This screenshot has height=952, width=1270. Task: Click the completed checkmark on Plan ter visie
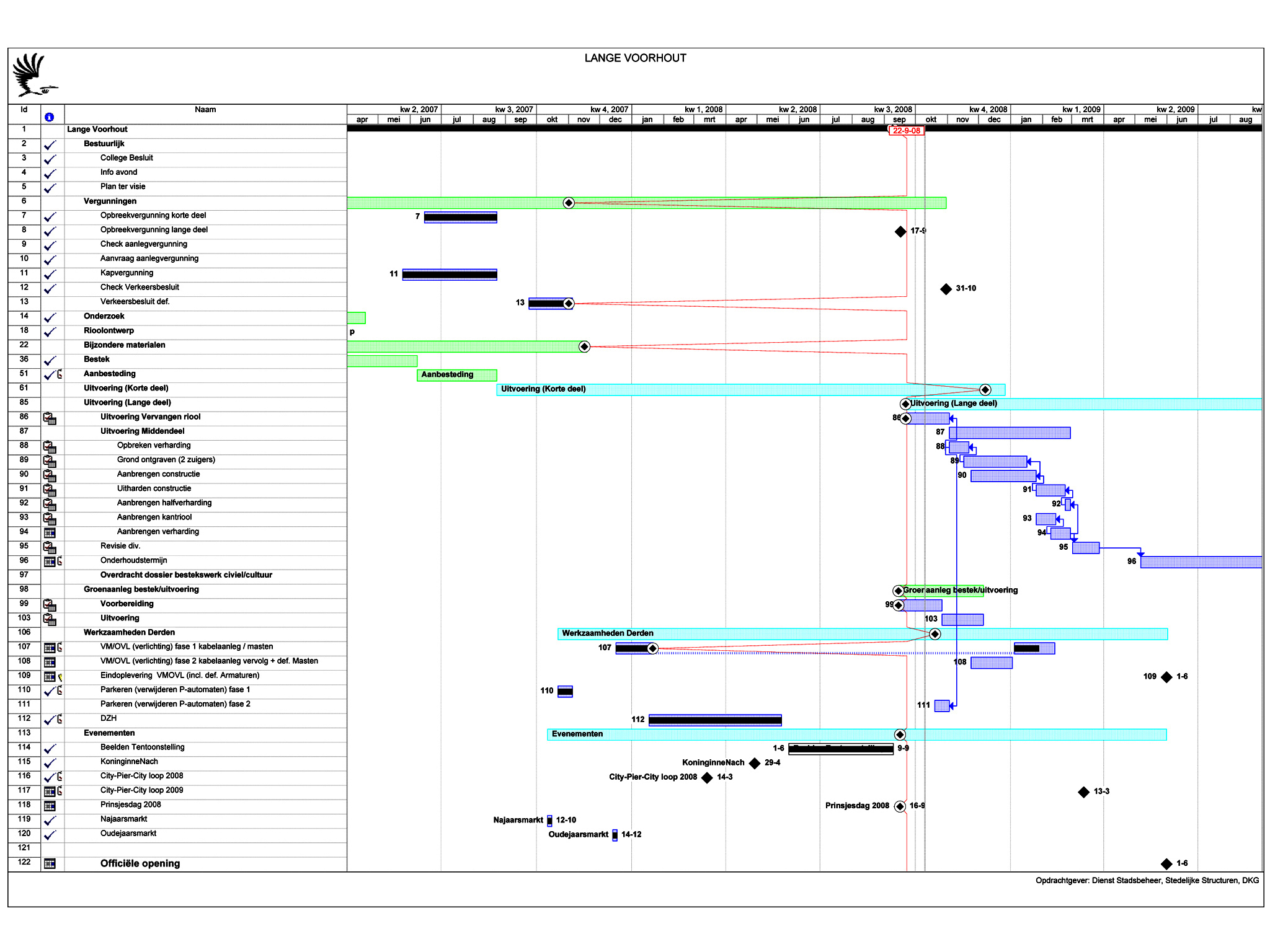(x=50, y=188)
